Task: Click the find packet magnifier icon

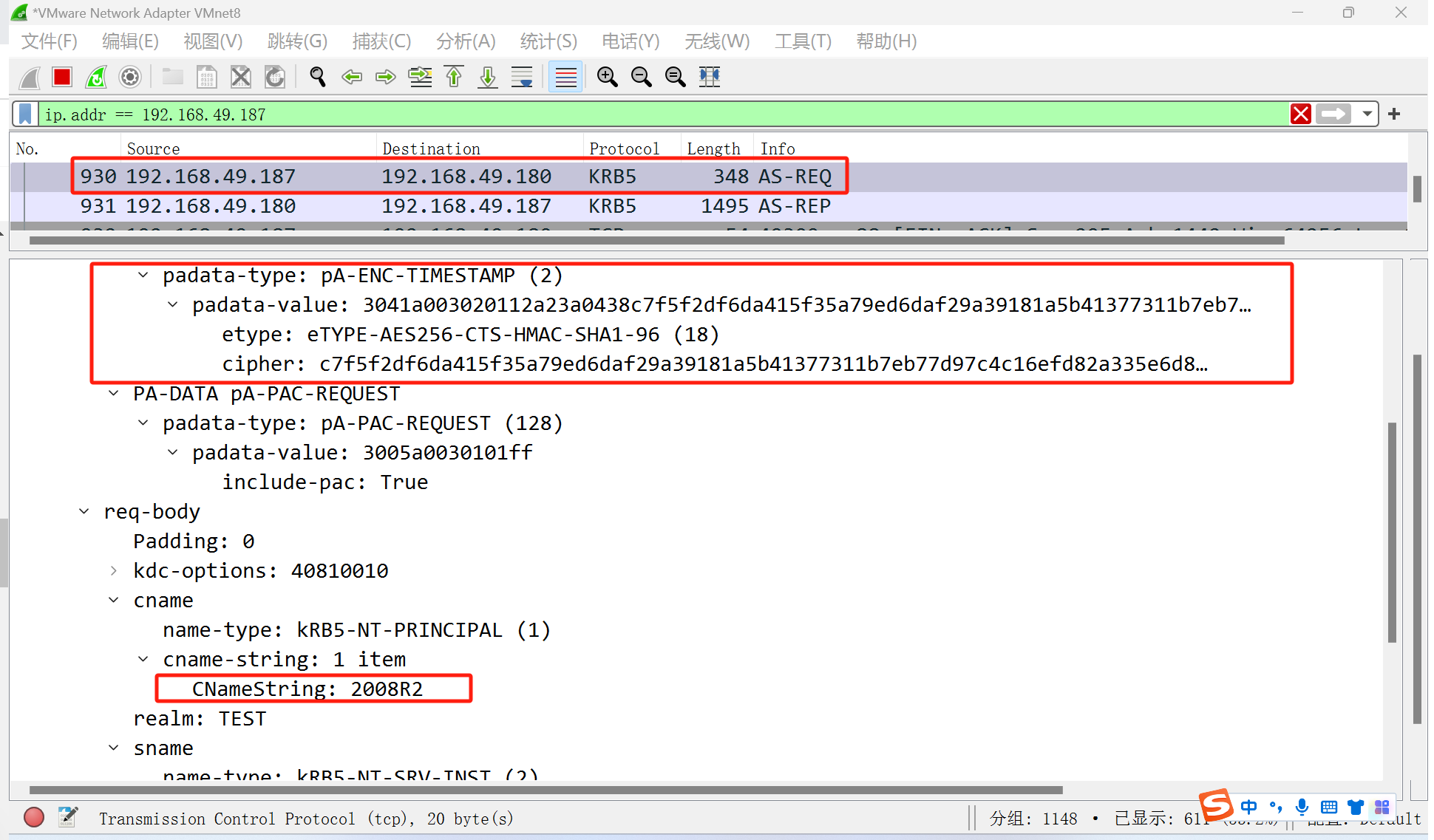Action: 318,77
